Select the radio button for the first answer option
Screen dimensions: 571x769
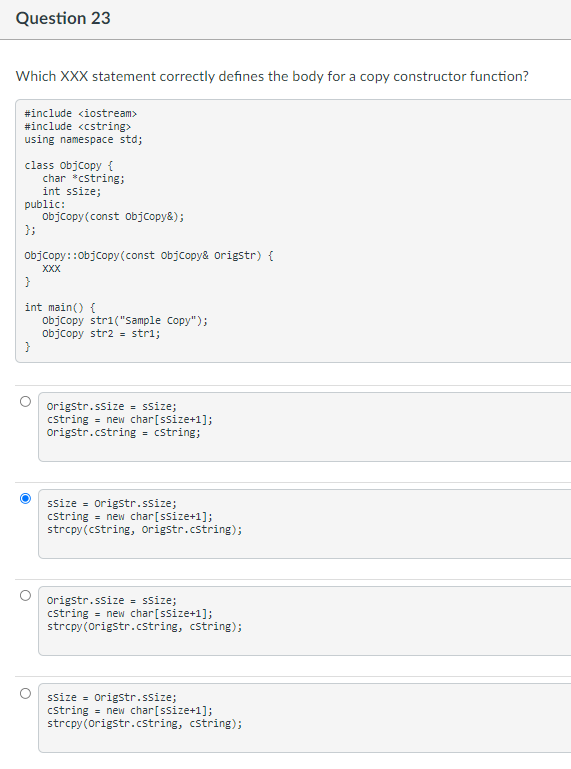click(x=26, y=401)
